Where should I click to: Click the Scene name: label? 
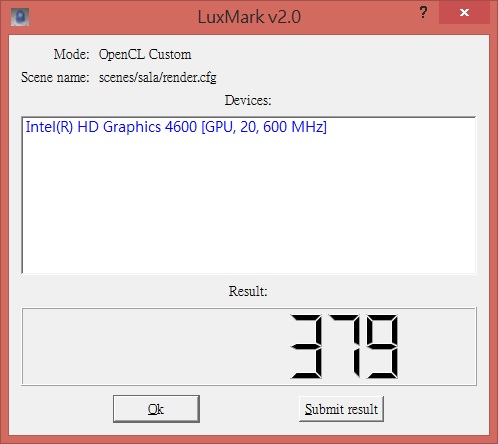pos(55,77)
